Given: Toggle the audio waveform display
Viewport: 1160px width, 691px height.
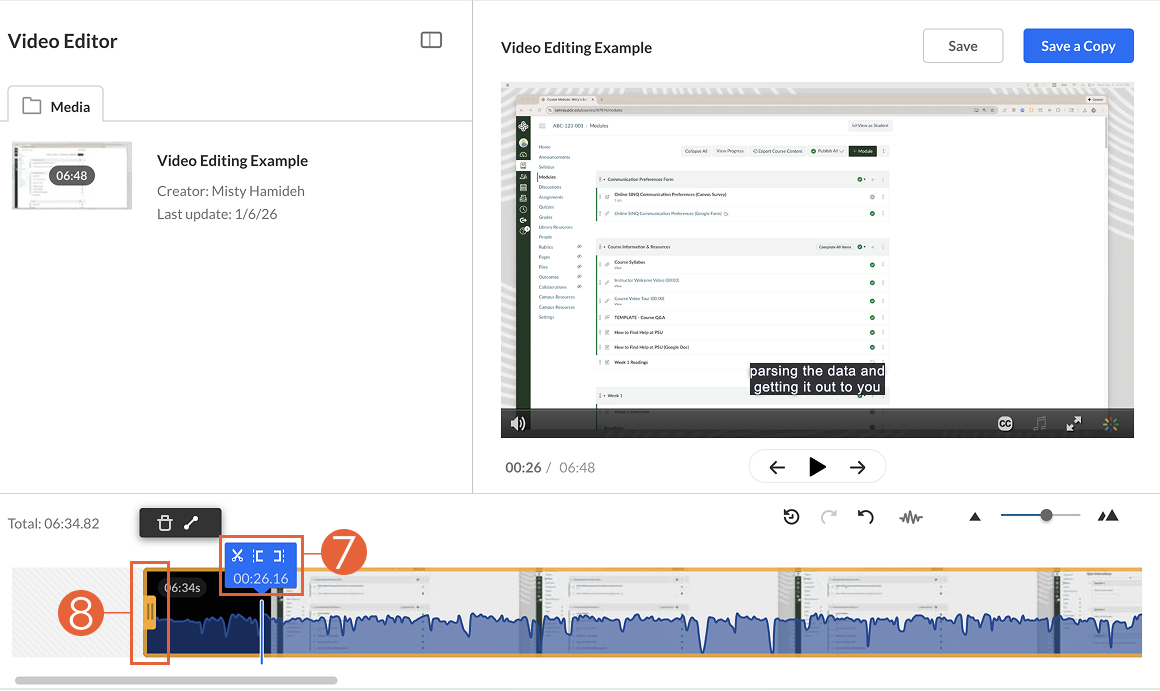Looking at the screenshot, I should click(911, 517).
